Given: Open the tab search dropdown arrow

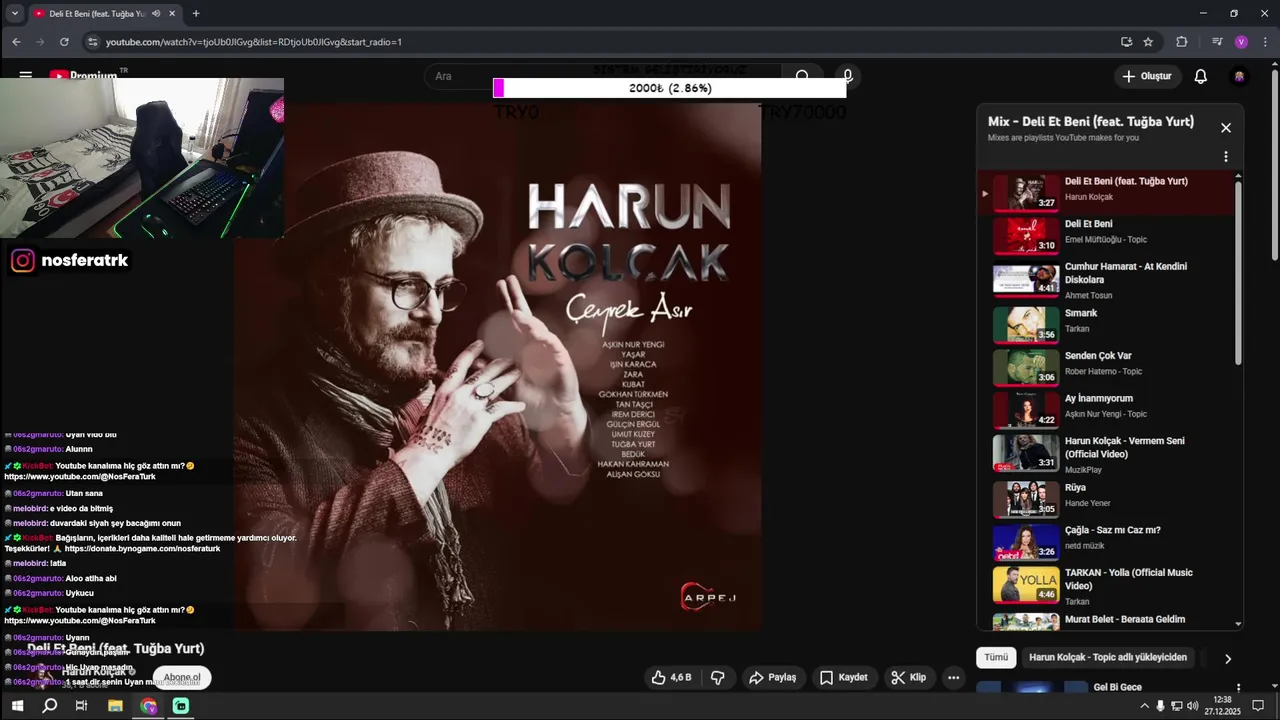Looking at the screenshot, I should click(x=14, y=14).
